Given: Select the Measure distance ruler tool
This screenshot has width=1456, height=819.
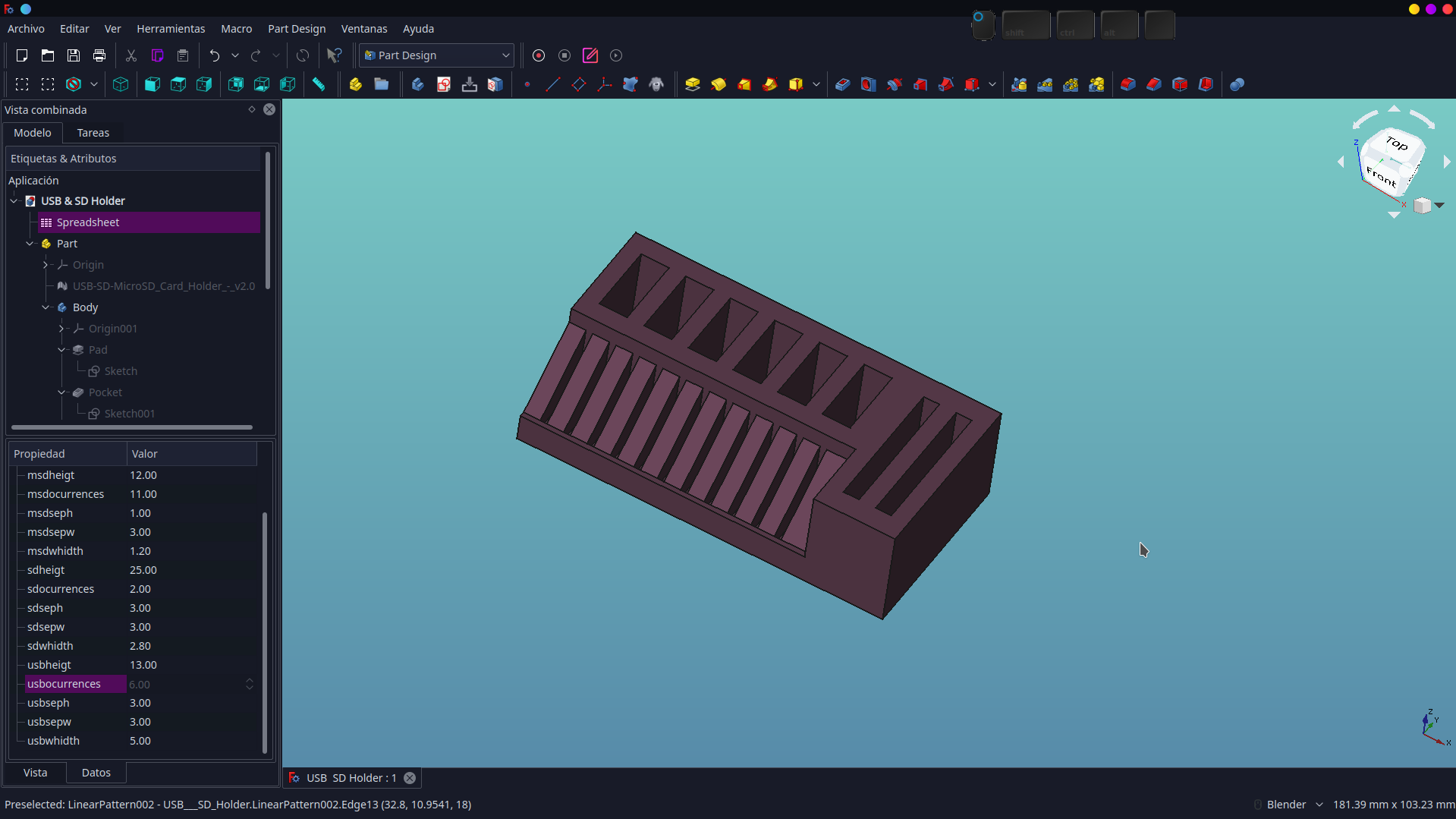Looking at the screenshot, I should pos(319,84).
